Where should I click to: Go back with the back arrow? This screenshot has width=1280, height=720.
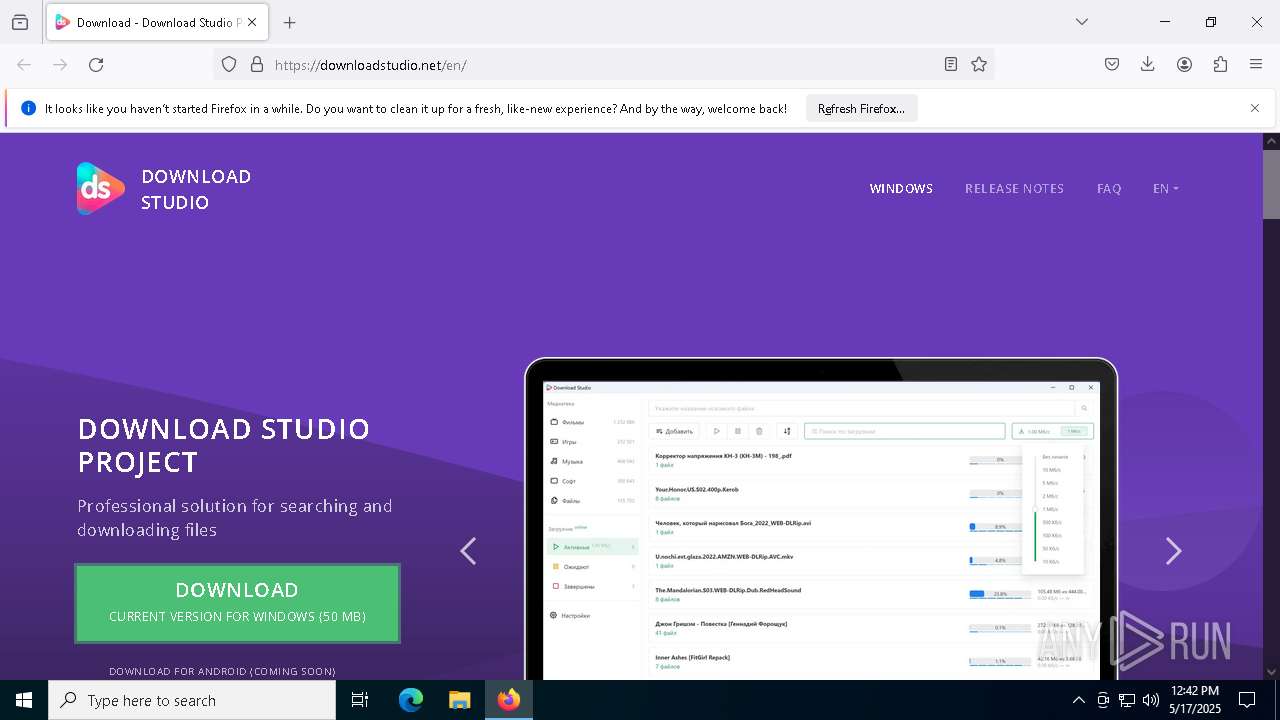(x=24, y=64)
